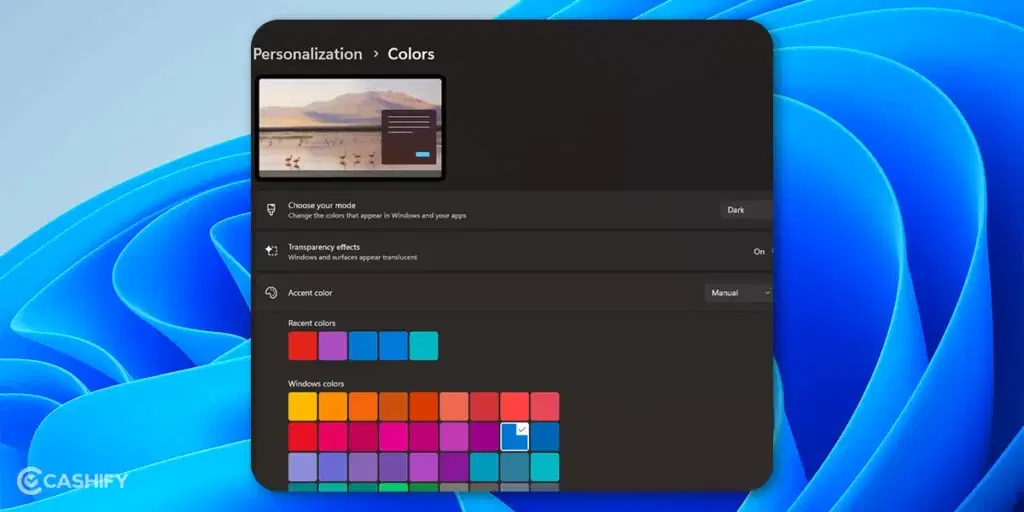This screenshot has width=1024, height=512.
Task: Click the Colors breadcrumb heading
Action: tap(411, 54)
